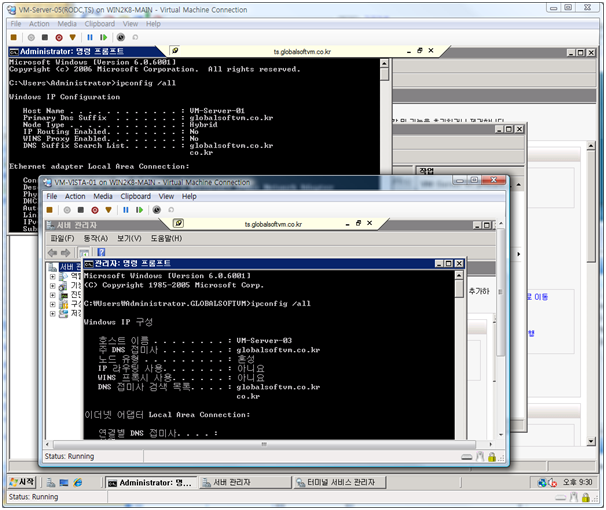Screen dimensions: 606x510
Task: Open 동작(A) menu in 서버 관리자
Action: click(x=96, y=238)
